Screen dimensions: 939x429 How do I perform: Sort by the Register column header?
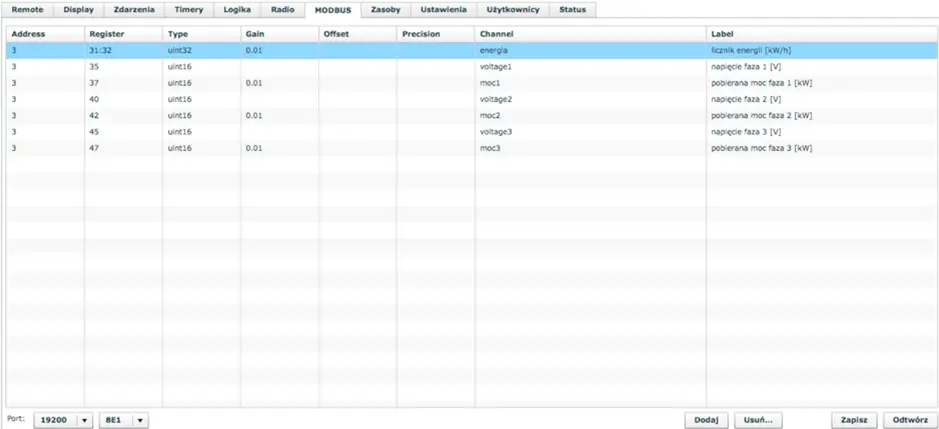click(x=107, y=34)
